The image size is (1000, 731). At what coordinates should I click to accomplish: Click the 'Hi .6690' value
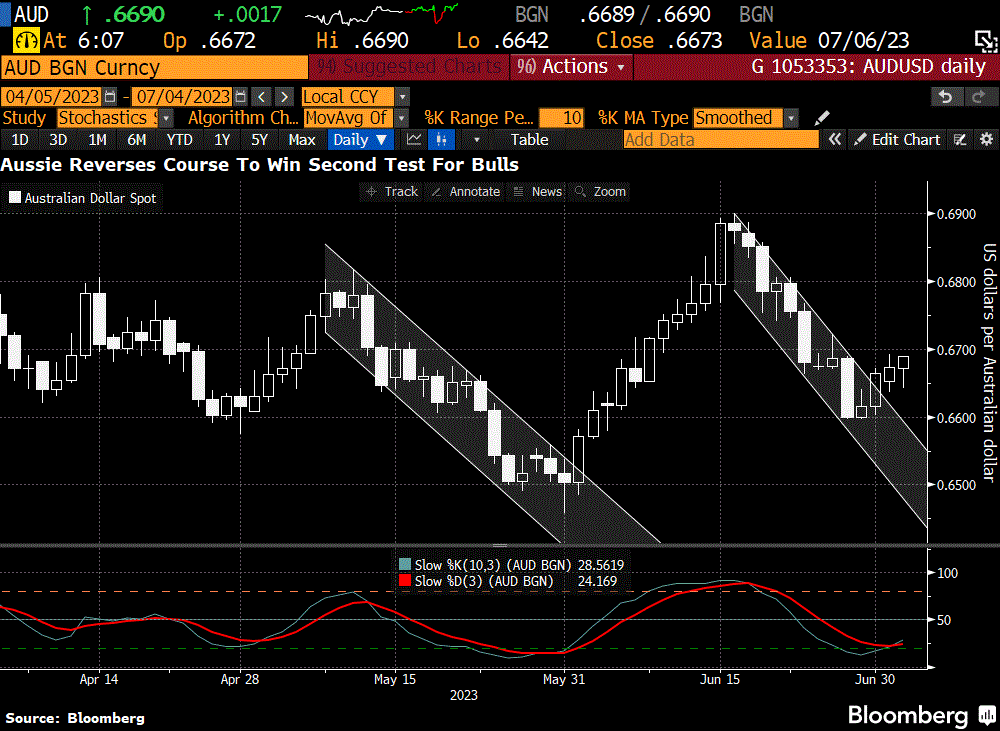362,41
